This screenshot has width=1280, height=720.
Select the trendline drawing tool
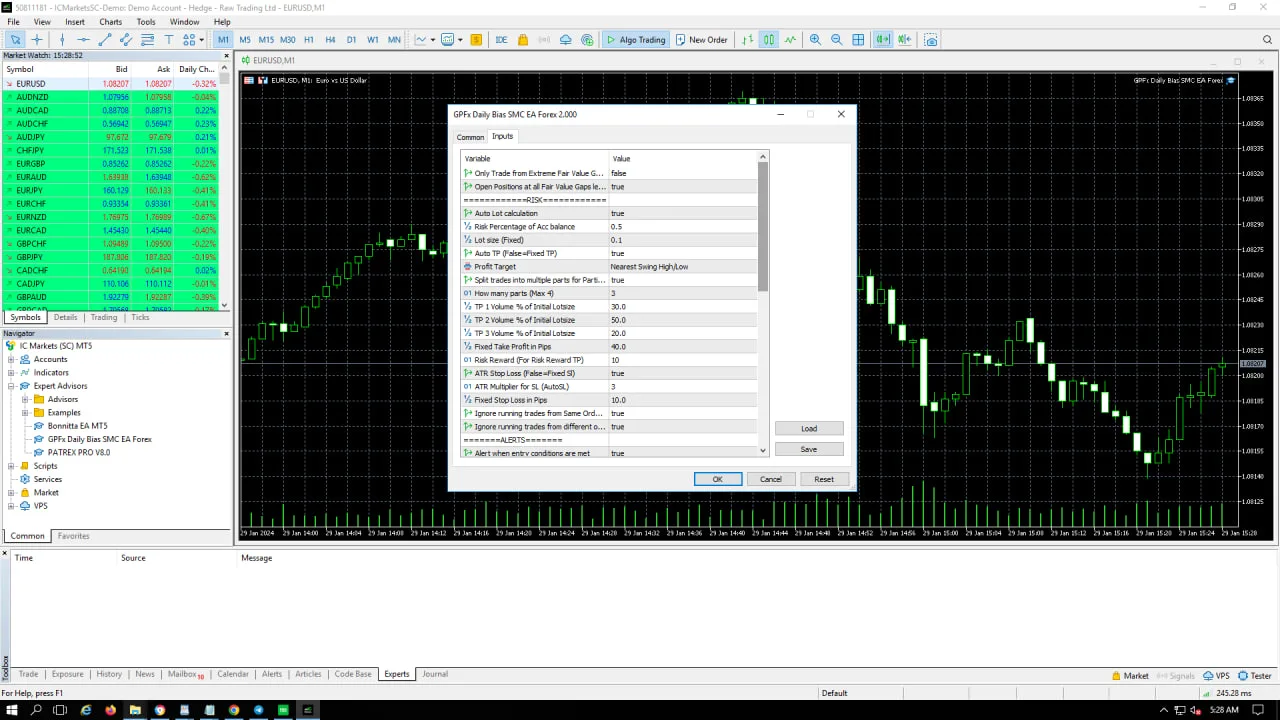pyautogui.click(x=104, y=40)
